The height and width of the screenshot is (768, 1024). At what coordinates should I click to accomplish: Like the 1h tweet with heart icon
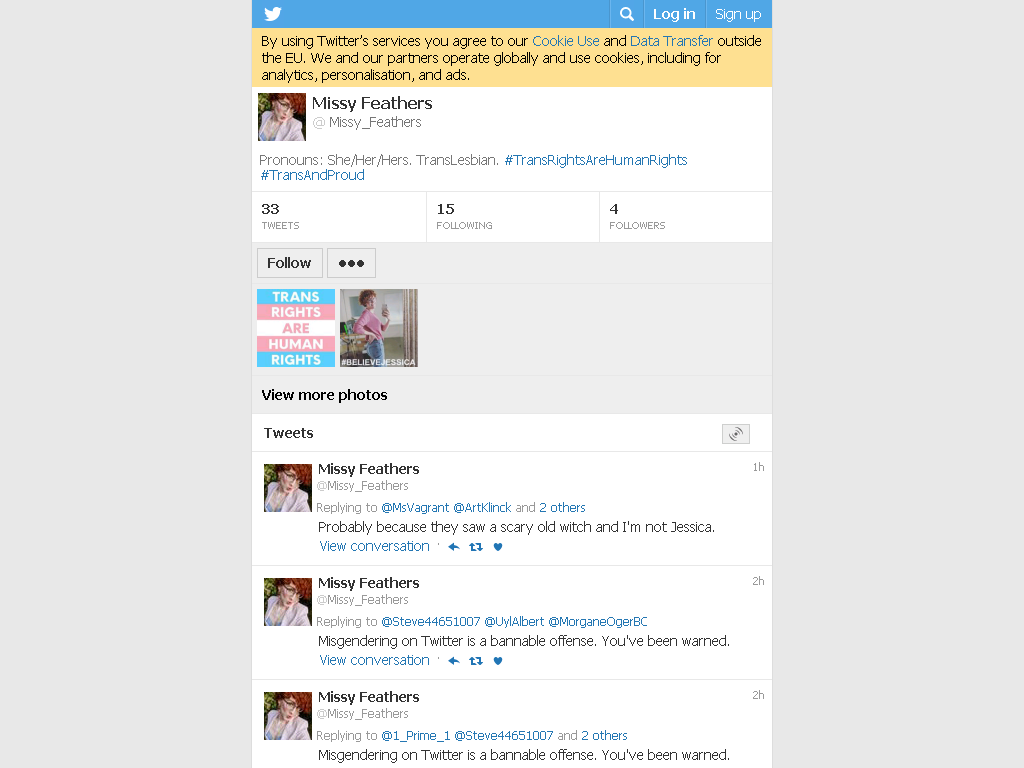pyautogui.click(x=498, y=547)
